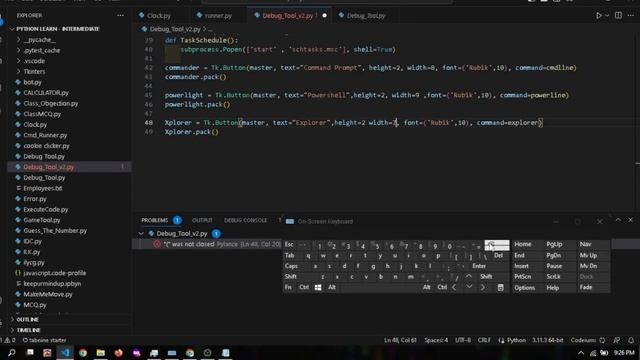Image resolution: width=640 pixels, height=360 pixels.
Task: Click the Spaces: 4 indentation status item
Action: (436, 340)
